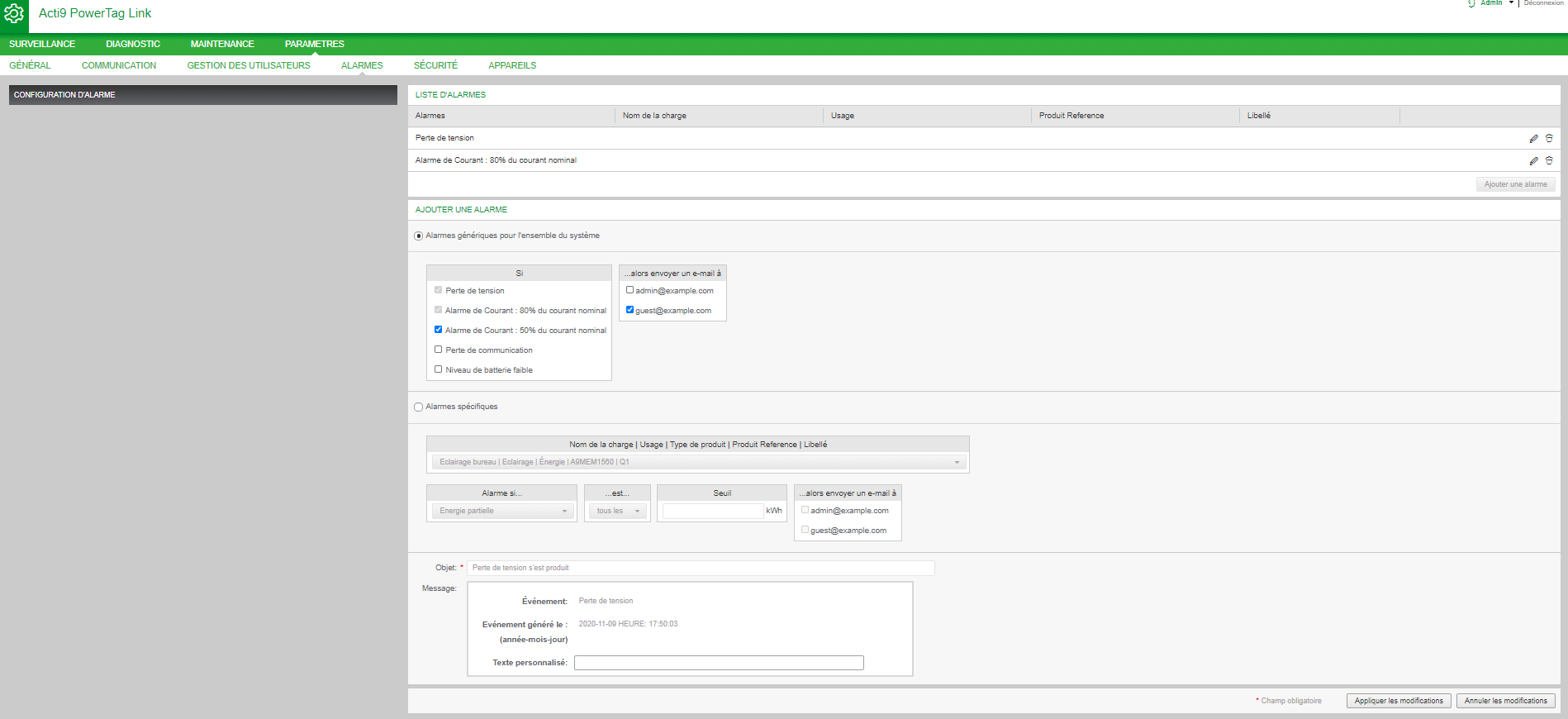Switch to the GÉNÉRAL tab
The height and width of the screenshot is (719, 1568).
tap(30, 65)
